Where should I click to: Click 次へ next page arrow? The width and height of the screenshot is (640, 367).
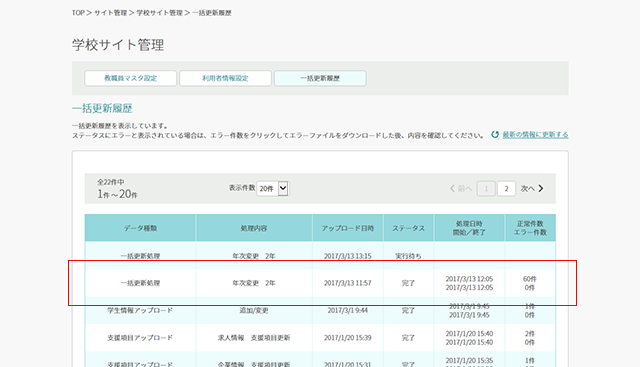pos(532,189)
